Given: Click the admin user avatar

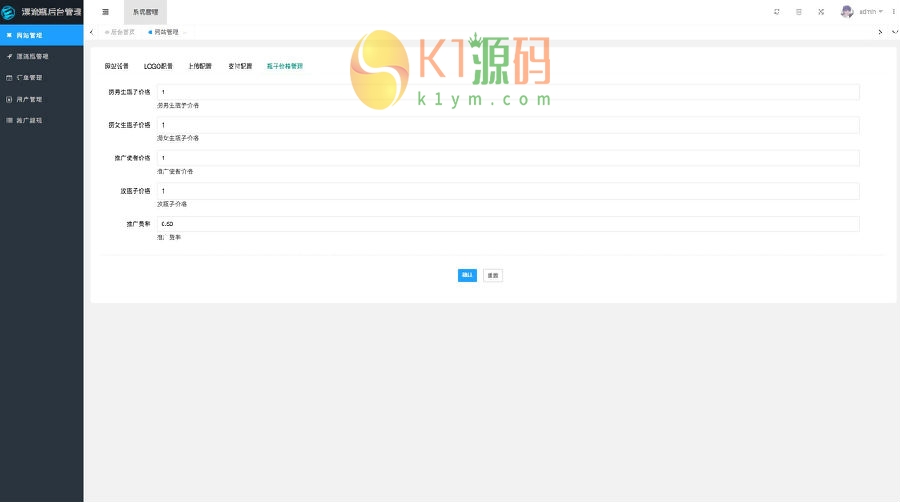Looking at the screenshot, I should coord(847,11).
